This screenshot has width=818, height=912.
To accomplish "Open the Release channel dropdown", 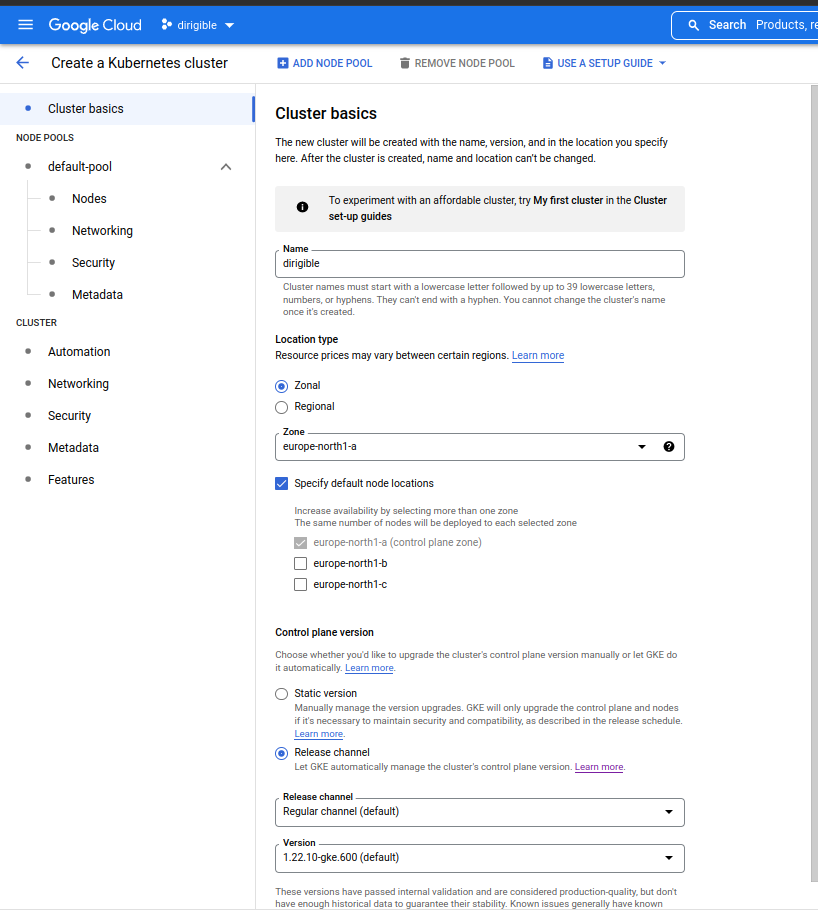I will 479,812.
